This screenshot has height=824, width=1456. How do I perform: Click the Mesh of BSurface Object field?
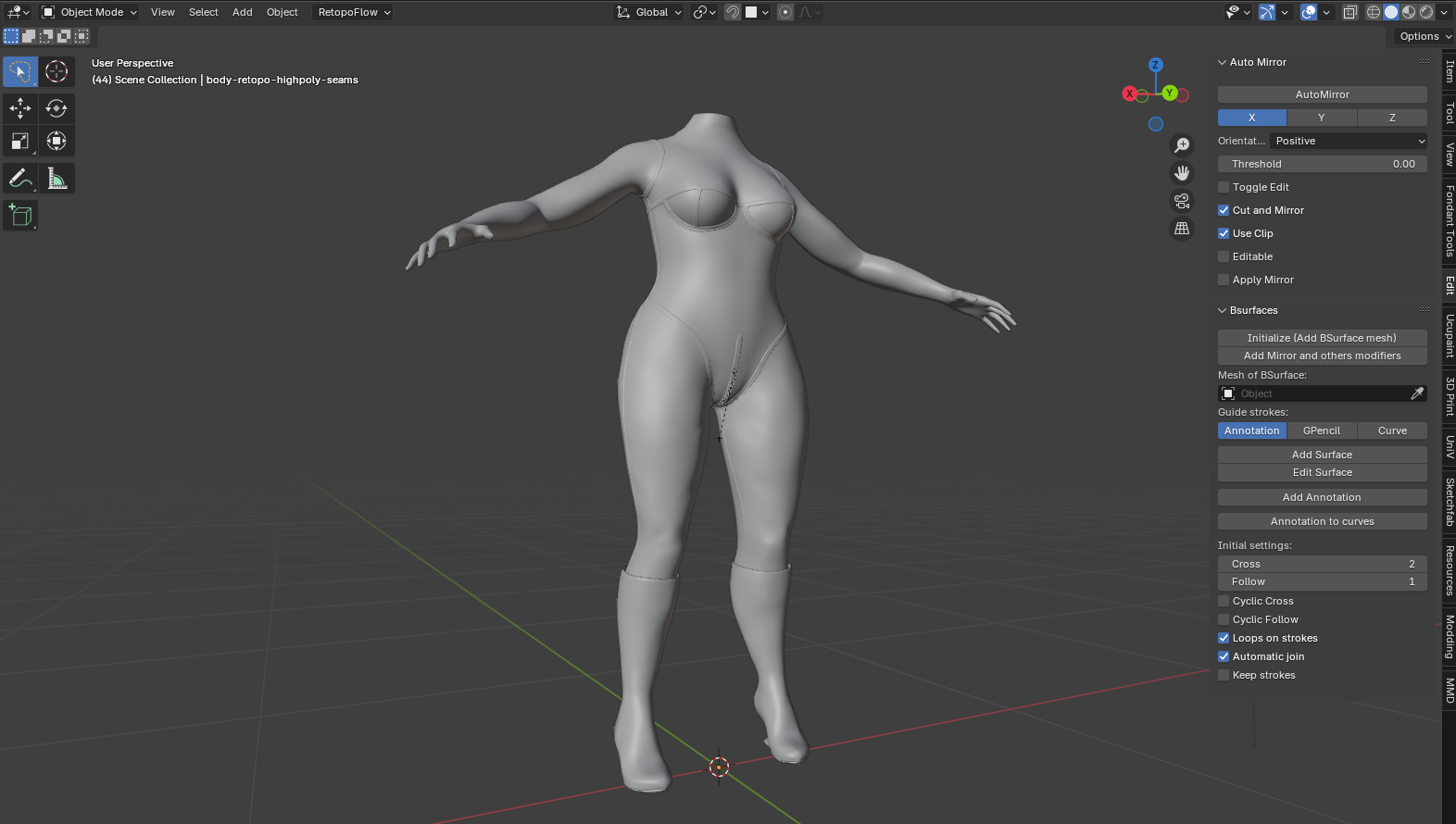(1313, 393)
